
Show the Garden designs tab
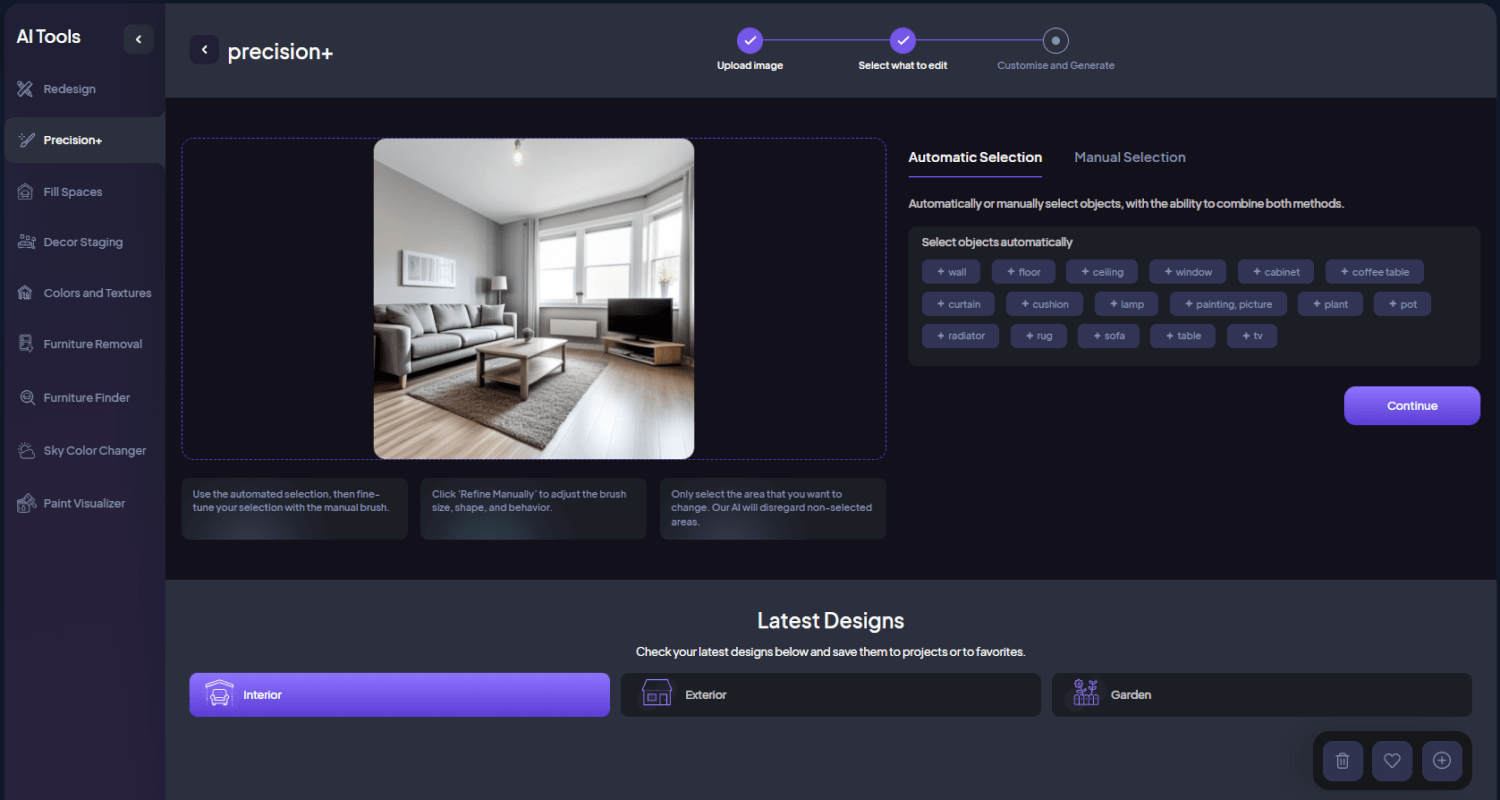(1261, 695)
